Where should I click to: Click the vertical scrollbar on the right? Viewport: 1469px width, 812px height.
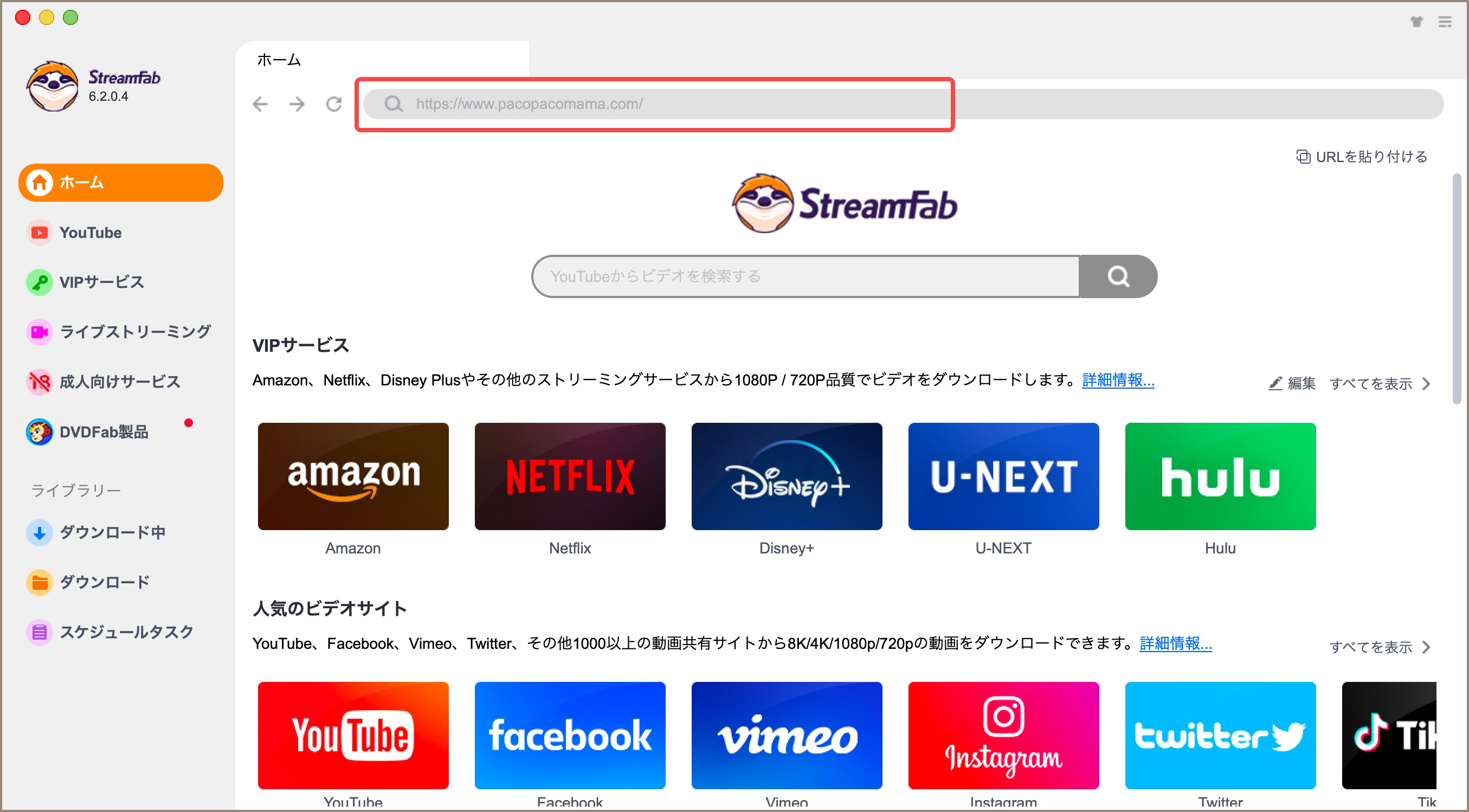pyautogui.click(x=1457, y=289)
